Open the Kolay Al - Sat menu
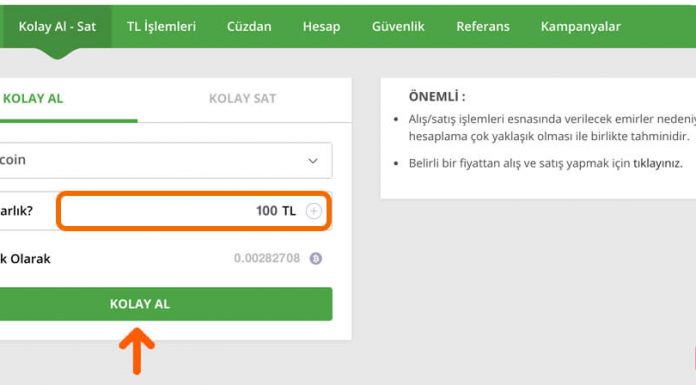Viewport: 696px width, 385px height. 57,27
